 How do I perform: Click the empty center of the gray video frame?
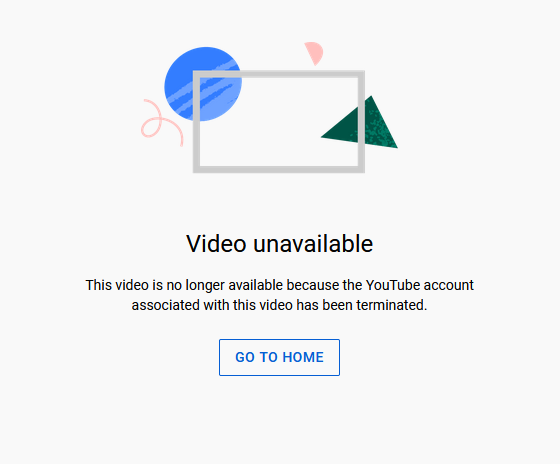coord(279,122)
